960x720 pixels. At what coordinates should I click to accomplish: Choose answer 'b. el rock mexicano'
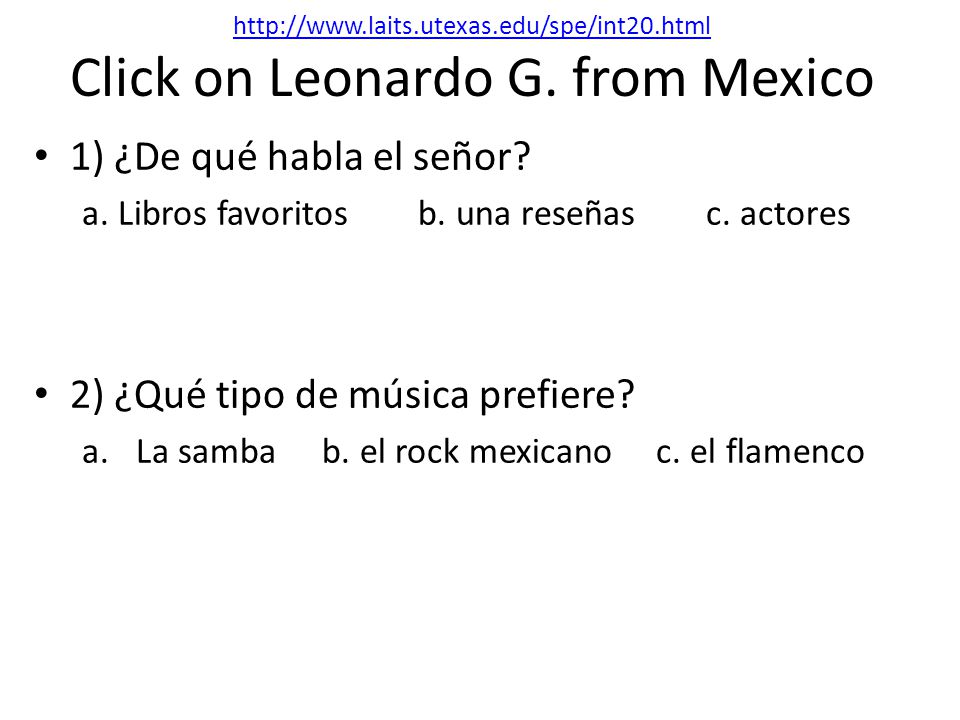[467, 452]
